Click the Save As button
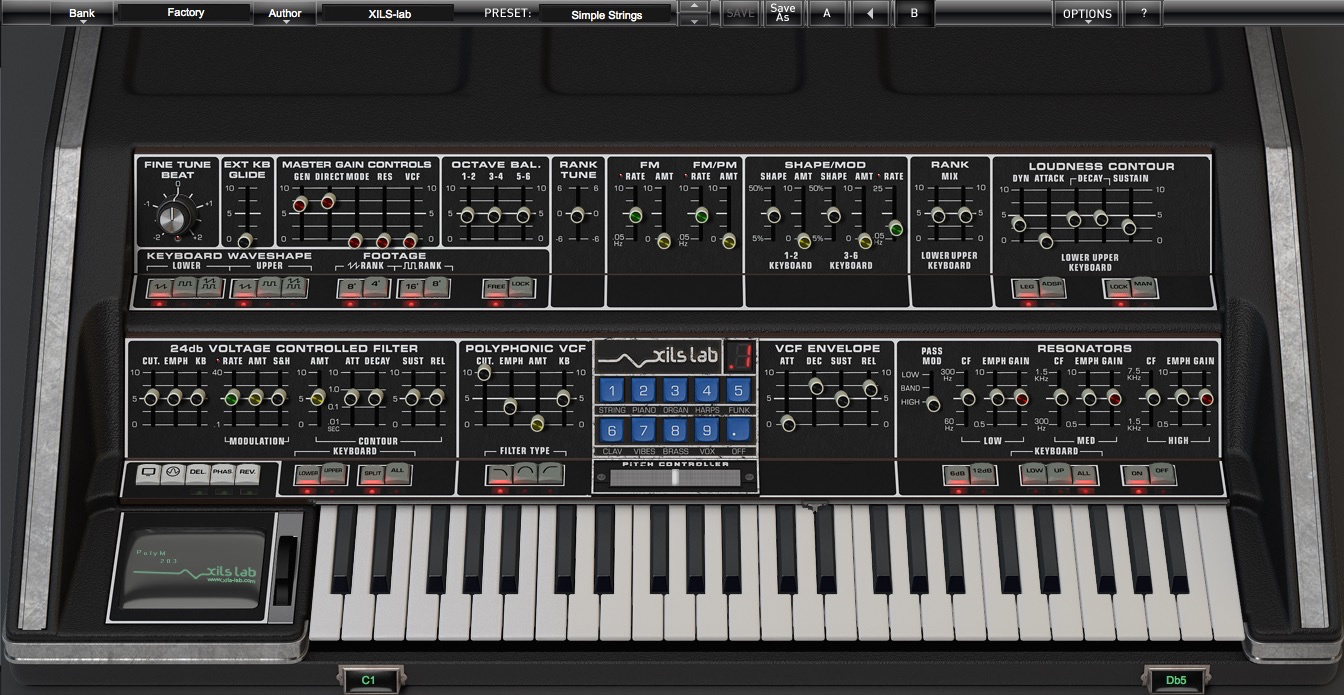 [782, 14]
